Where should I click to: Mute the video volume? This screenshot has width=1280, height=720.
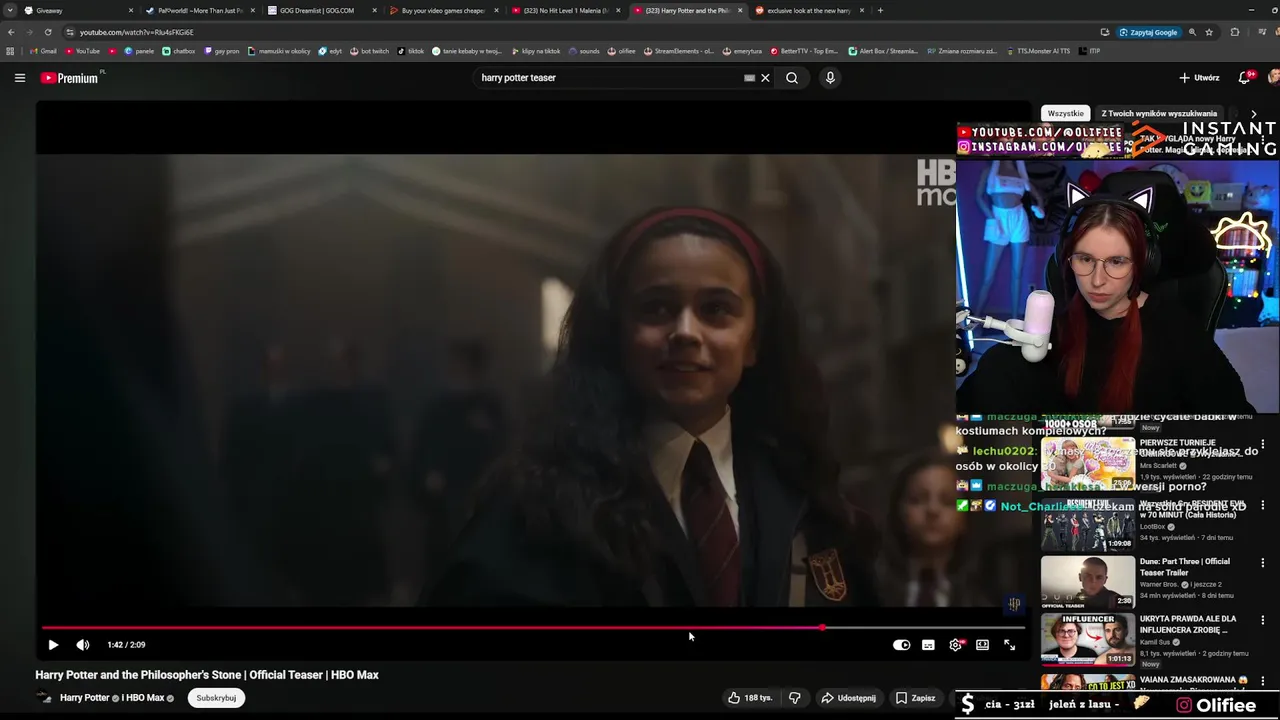point(83,645)
